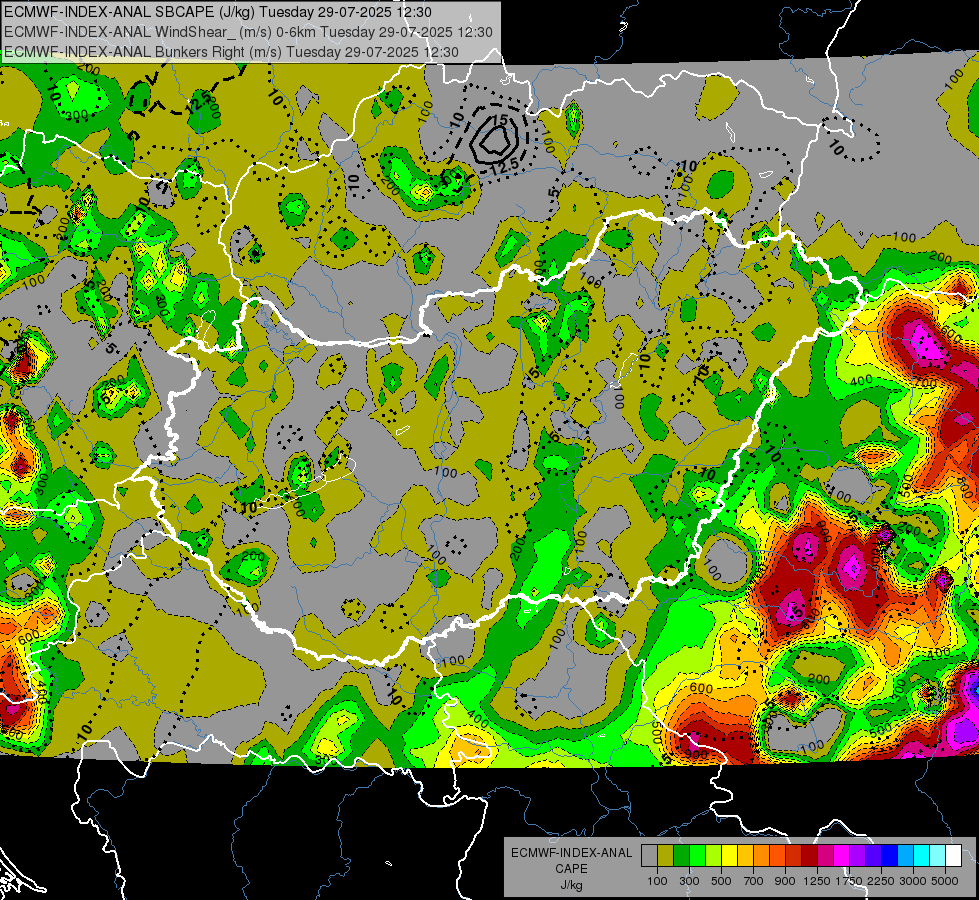Click the grey swatch left of 100
Screen dimensions: 979x900
point(649,856)
